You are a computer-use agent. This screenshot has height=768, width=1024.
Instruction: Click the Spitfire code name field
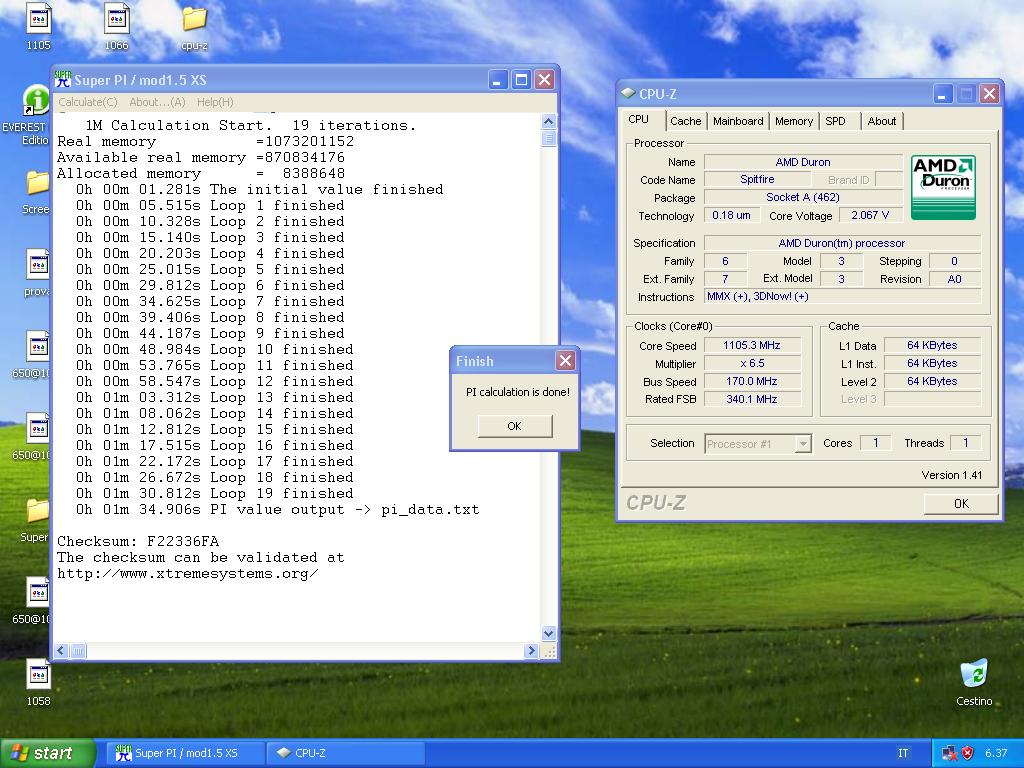[x=757, y=179]
